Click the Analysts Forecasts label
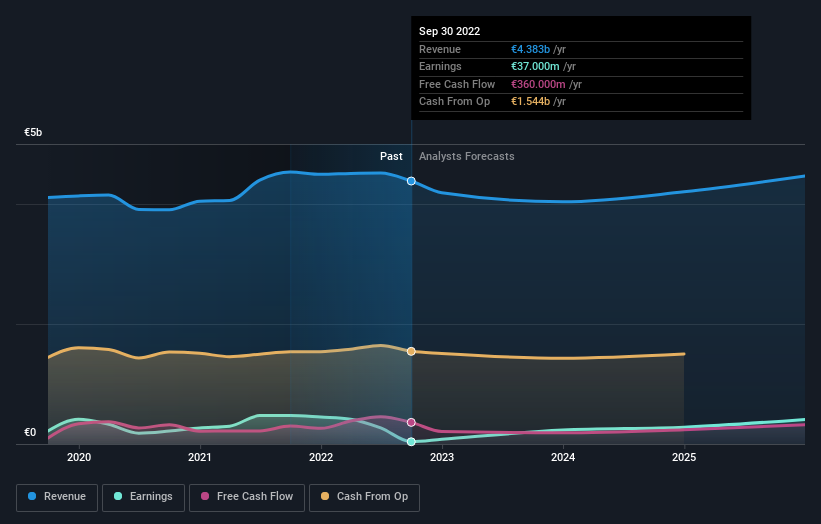The width and height of the screenshot is (821, 524). 467,156
